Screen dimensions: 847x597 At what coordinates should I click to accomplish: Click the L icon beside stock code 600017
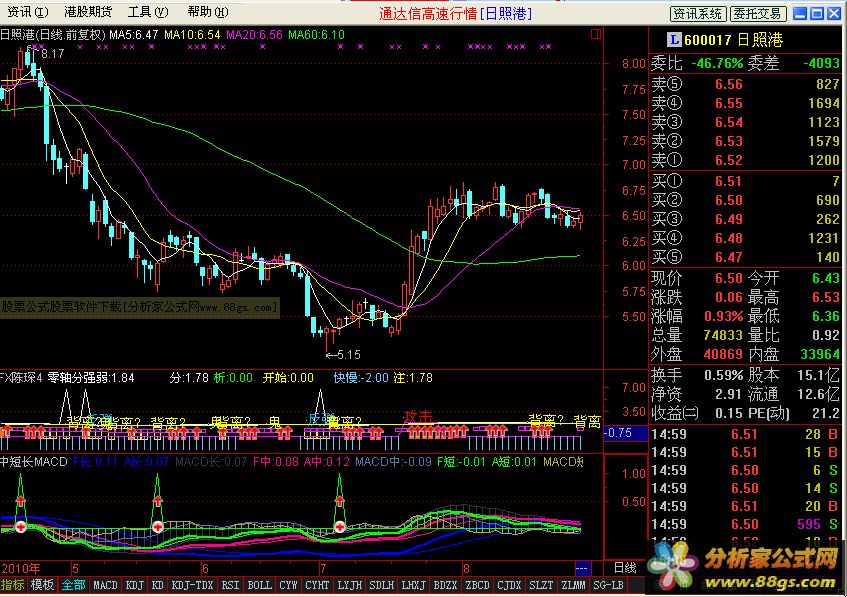(x=674, y=39)
